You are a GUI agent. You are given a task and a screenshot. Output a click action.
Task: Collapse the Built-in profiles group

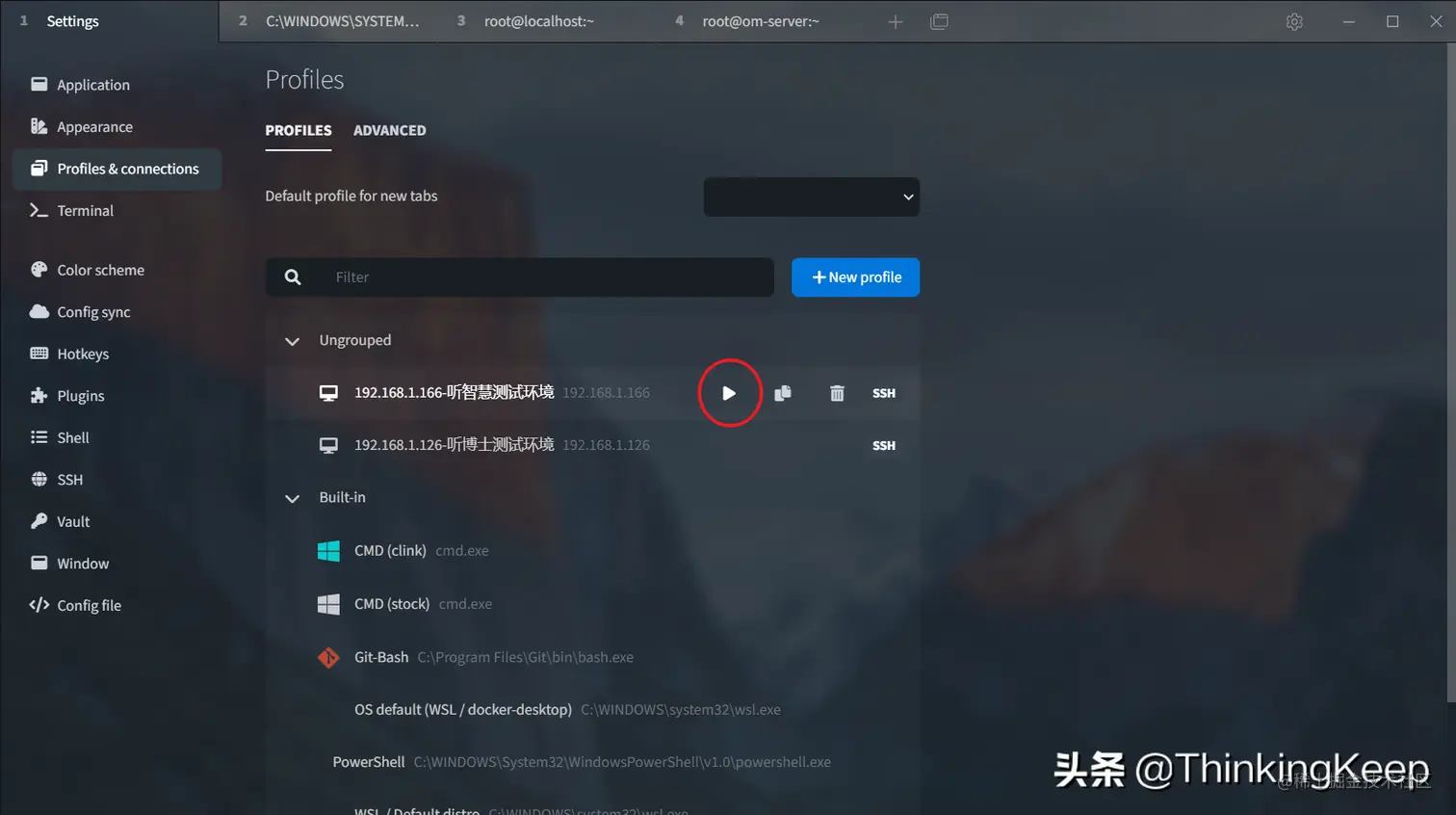coord(292,498)
